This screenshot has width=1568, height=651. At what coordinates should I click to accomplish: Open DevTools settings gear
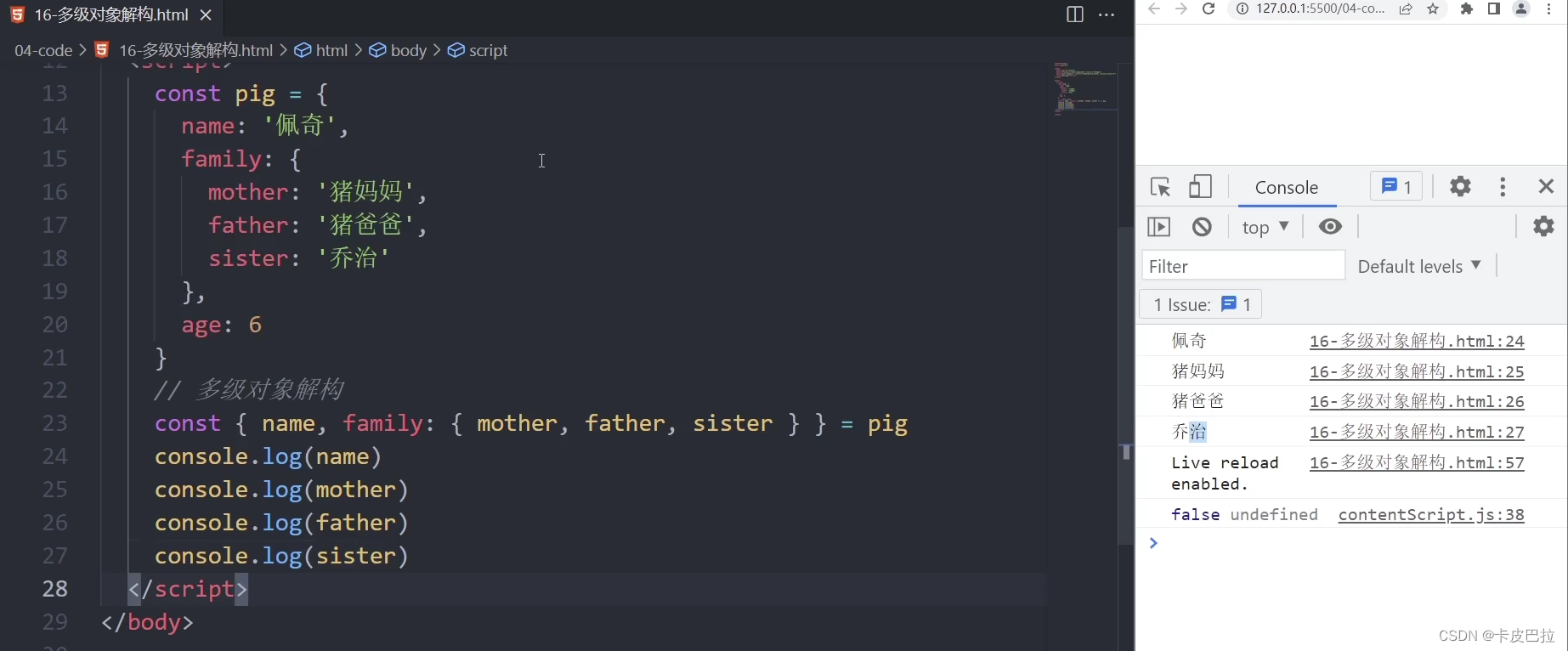(x=1460, y=186)
